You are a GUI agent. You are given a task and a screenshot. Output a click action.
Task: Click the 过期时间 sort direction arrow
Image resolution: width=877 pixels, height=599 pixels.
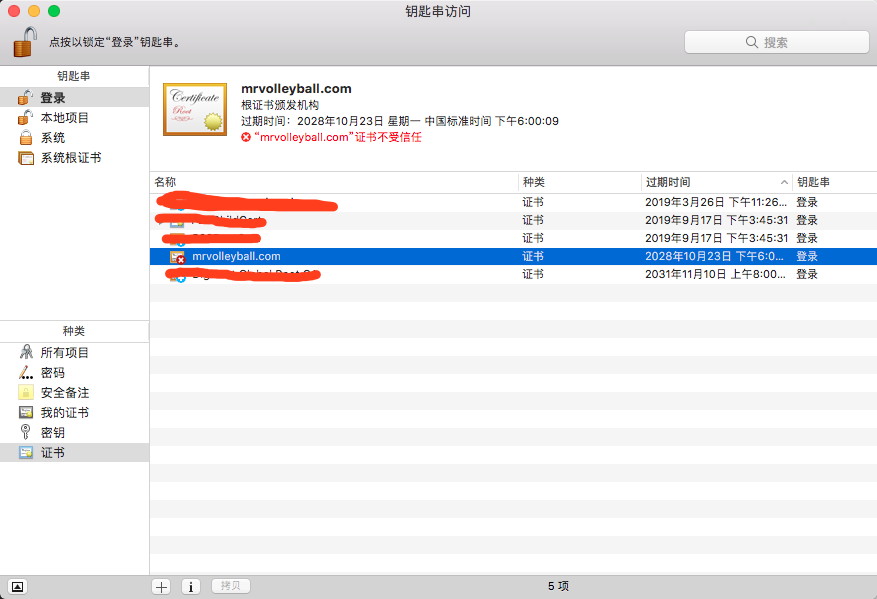point(784,182)
